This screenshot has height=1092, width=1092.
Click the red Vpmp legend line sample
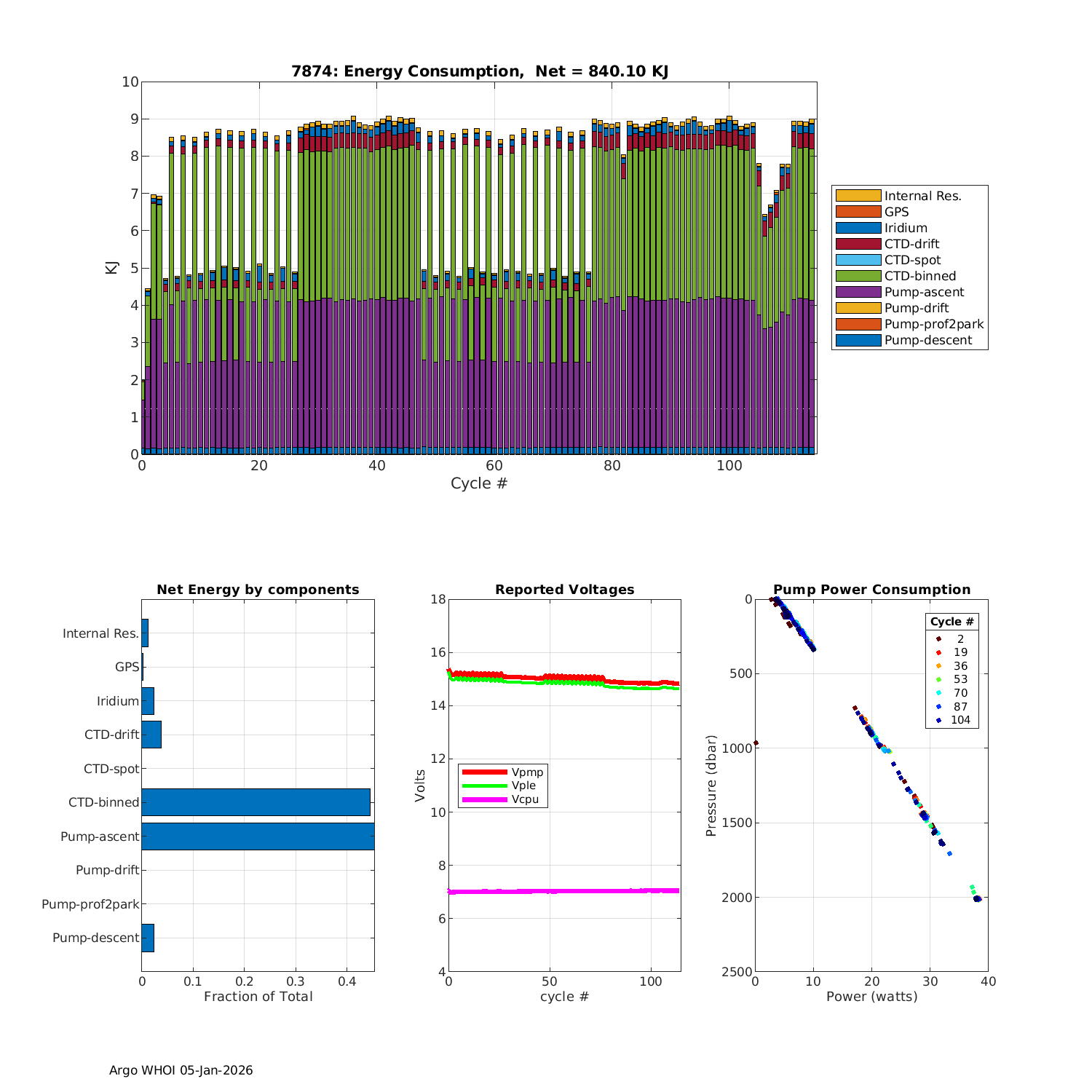[x=484, y=772]
